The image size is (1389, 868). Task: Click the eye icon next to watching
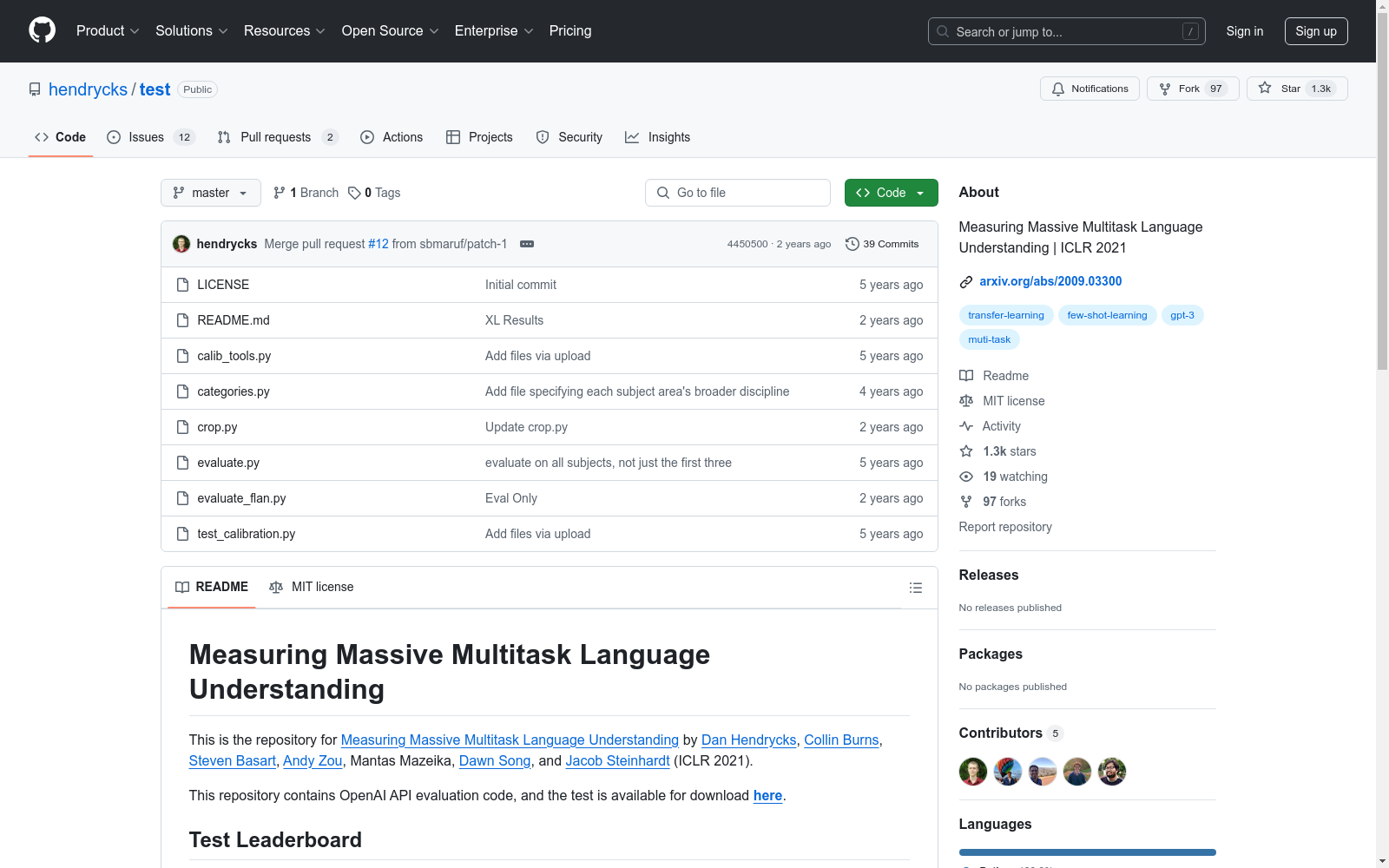[966, 477]
